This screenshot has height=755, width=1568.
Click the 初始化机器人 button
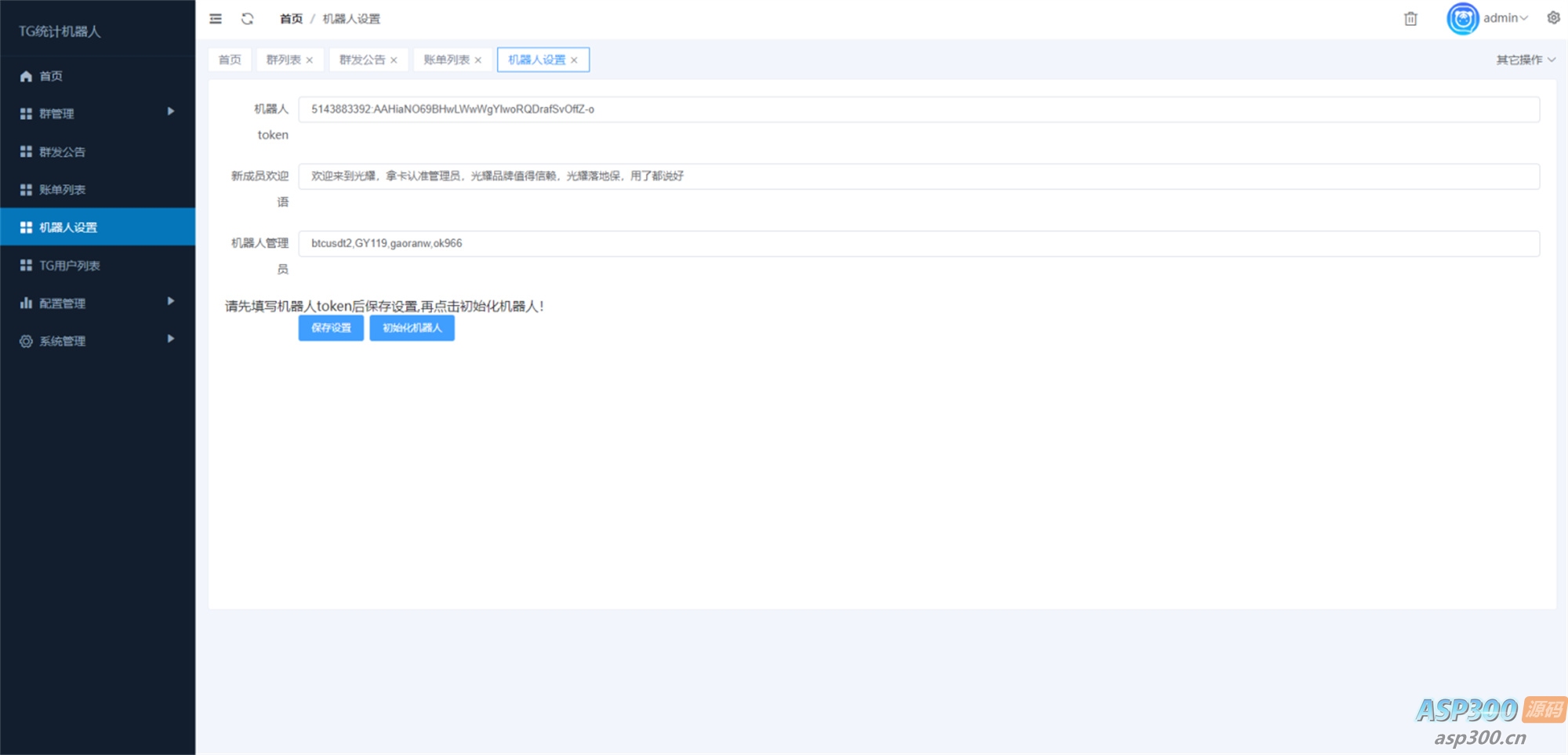412,328
